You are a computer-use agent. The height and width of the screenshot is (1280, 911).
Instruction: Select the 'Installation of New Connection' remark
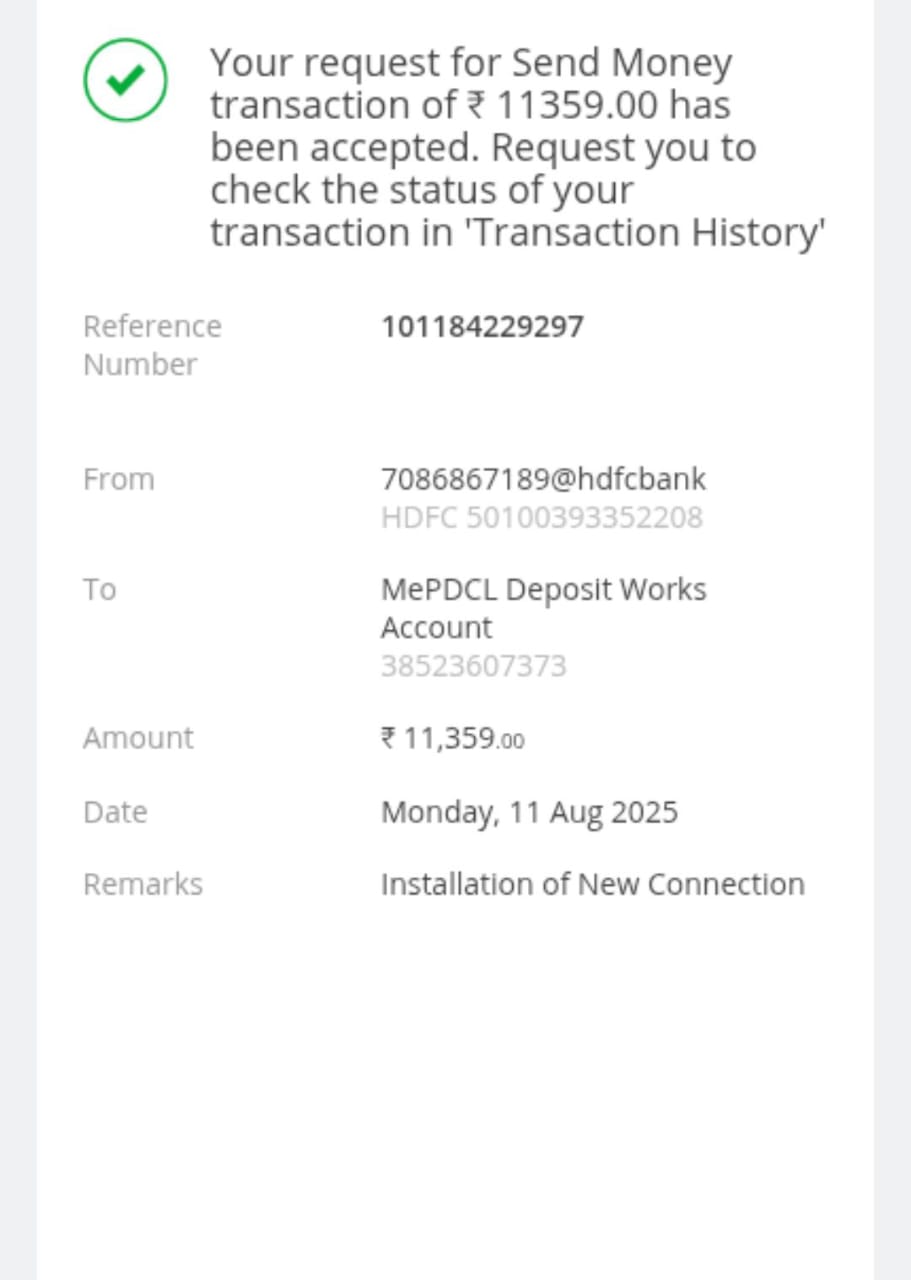[x=592, y=885]
